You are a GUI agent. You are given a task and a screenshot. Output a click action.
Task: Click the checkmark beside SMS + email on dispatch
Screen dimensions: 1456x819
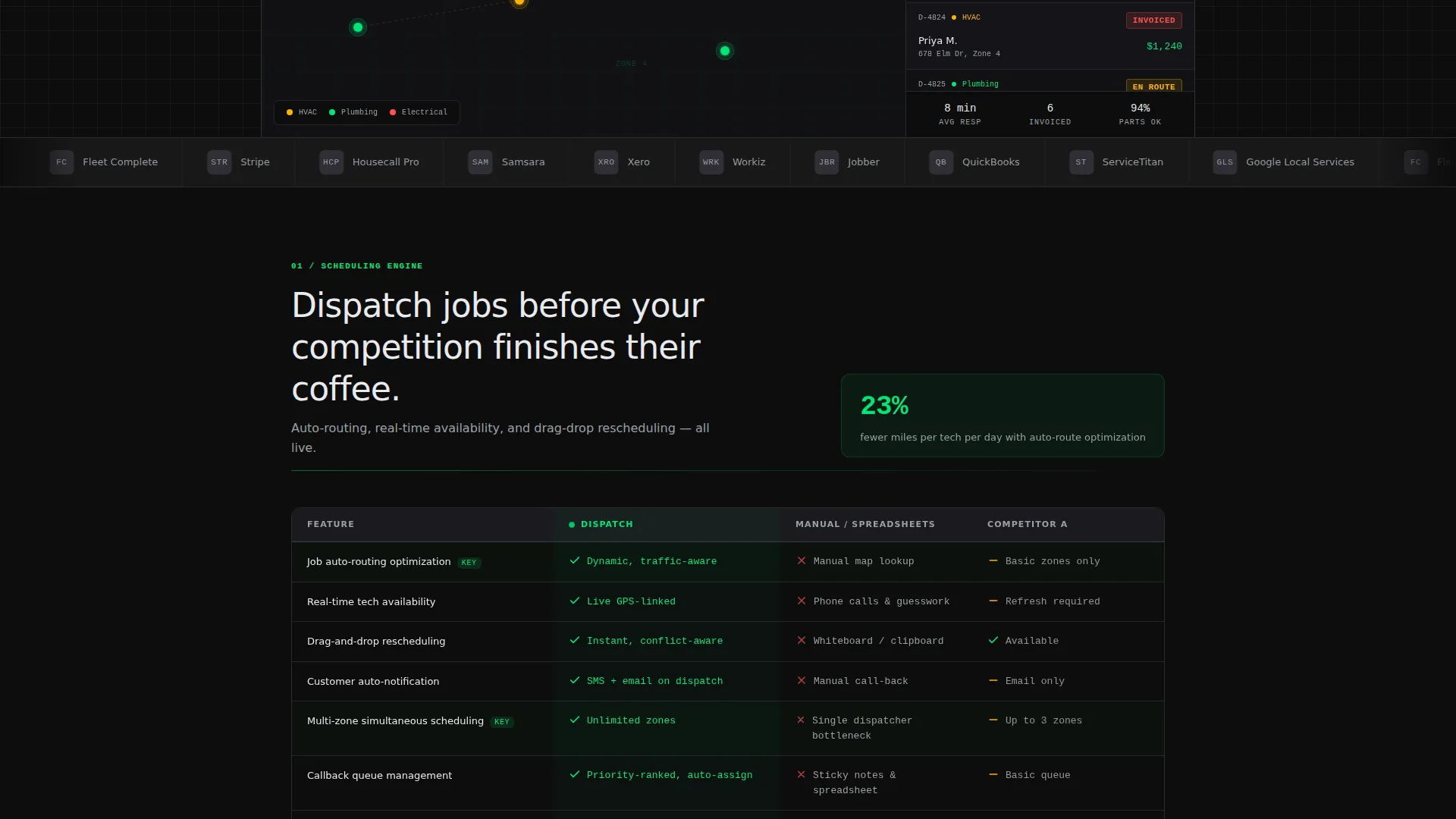click(x=575, y=680)
